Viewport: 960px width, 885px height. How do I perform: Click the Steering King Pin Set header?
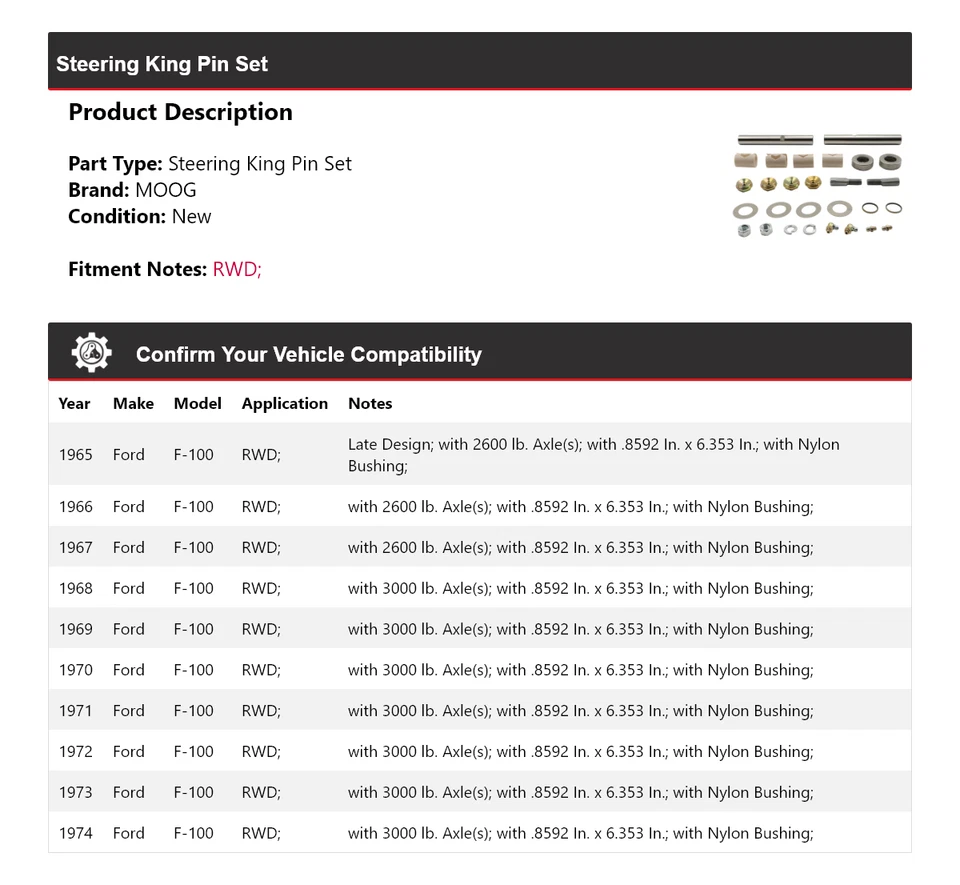162,64
